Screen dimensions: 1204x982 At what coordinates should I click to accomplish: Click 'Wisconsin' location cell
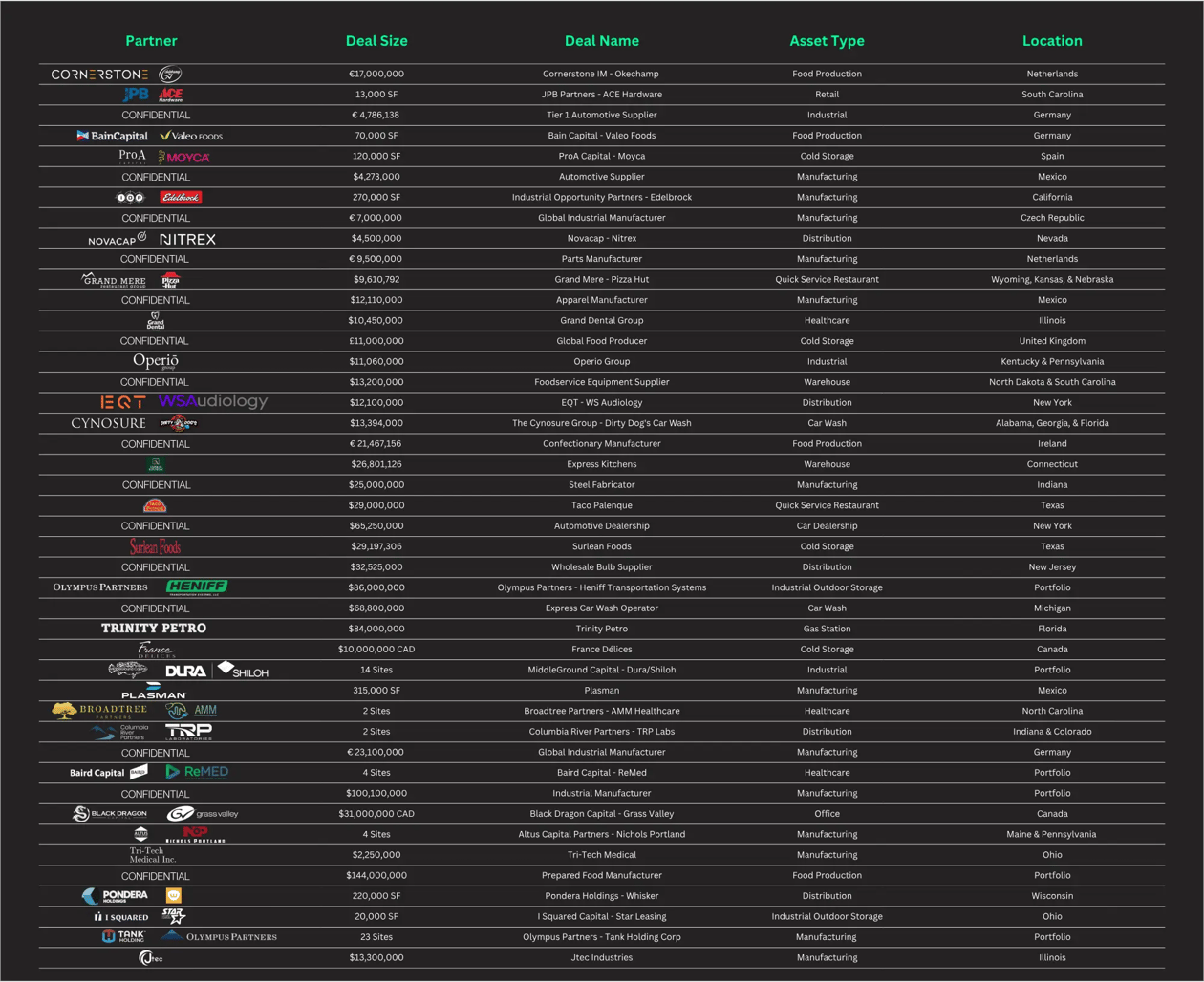pos(1052,896)
